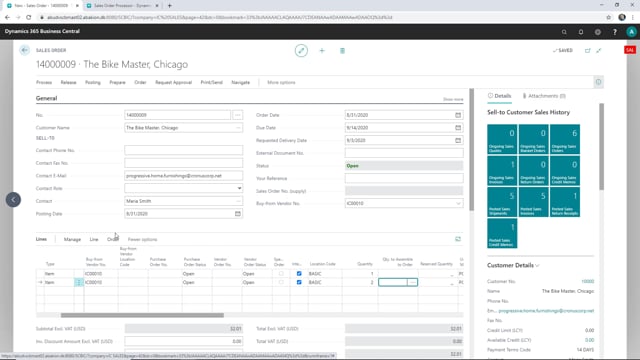Screen dimensions: 640x360
Task: Open the Order Date calendar picker
Action: coord(458,115)
